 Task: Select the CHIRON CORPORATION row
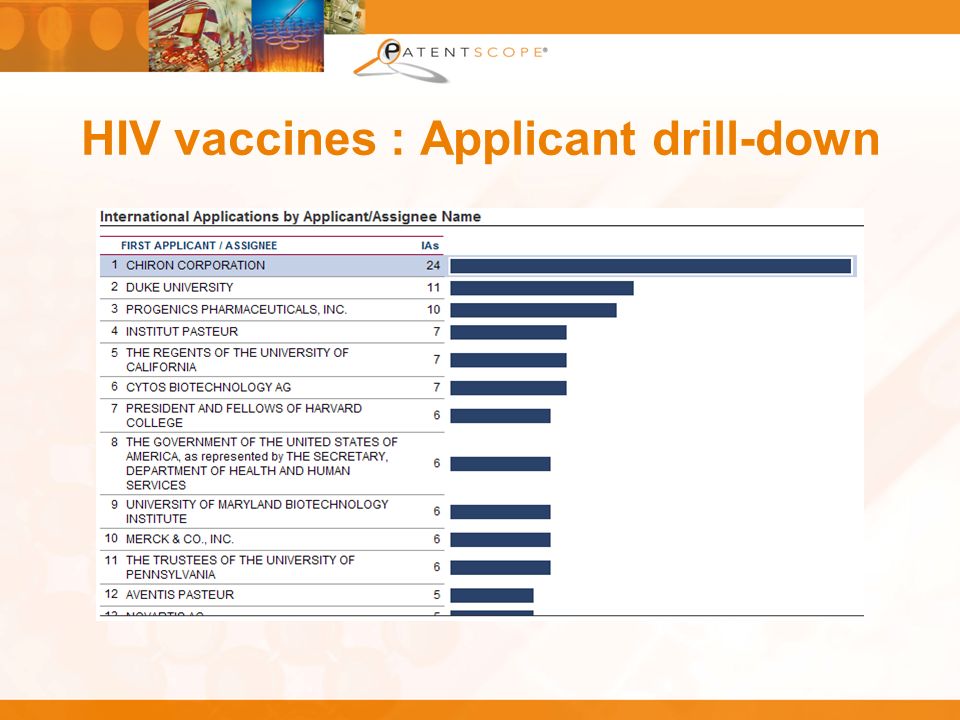pos(478,266)
